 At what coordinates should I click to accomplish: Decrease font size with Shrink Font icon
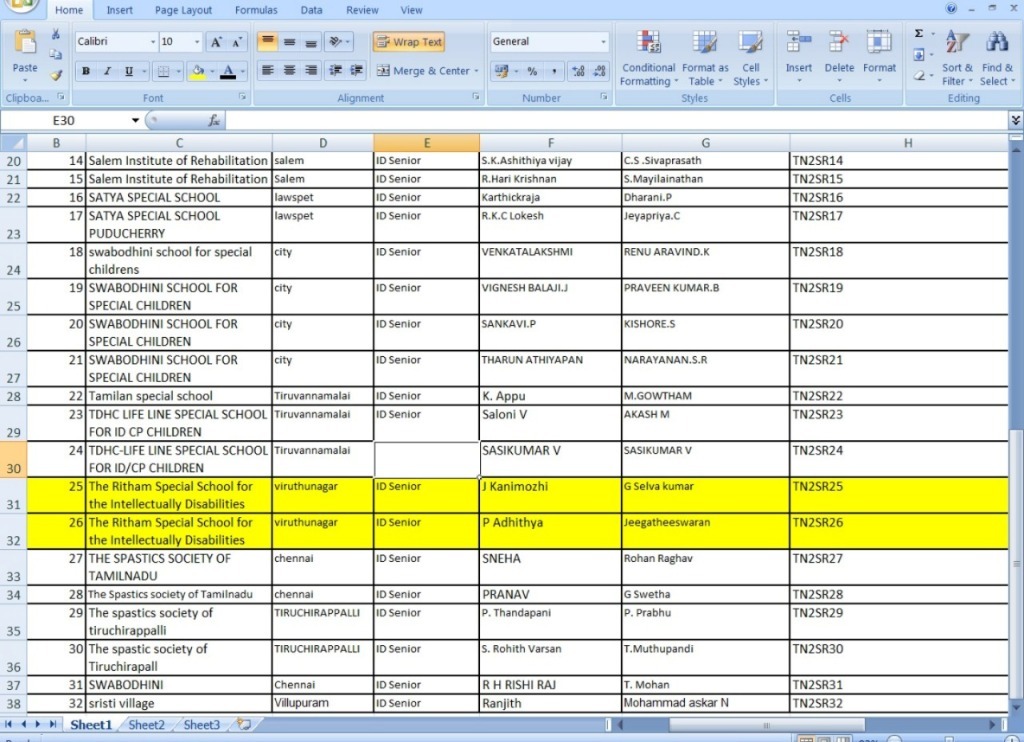click(x=236, y=42)
